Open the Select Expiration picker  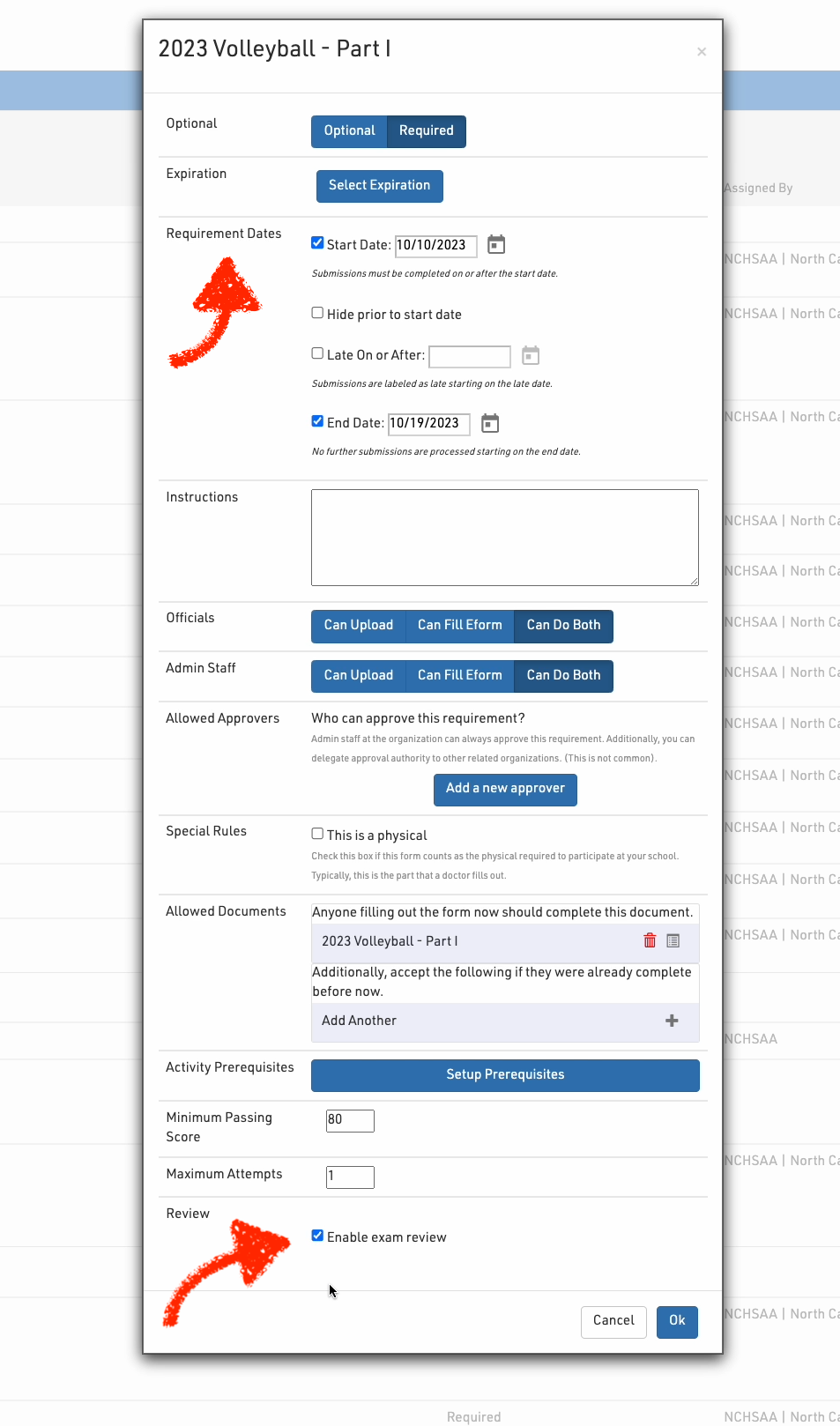tap(379, 186)
